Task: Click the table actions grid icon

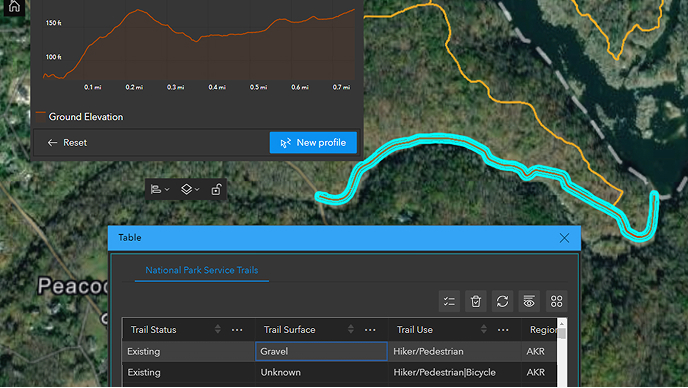Action: click(556, 302)
